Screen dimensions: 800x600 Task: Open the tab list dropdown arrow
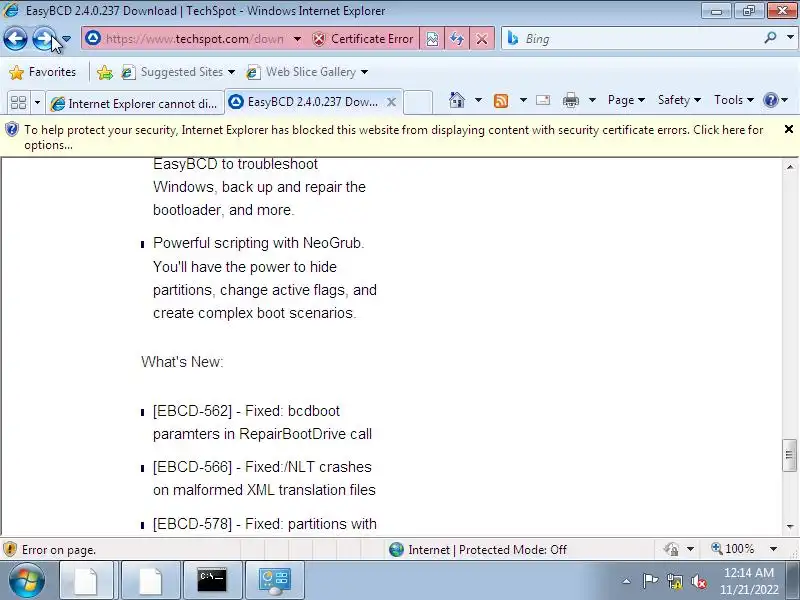click(37, 103)
